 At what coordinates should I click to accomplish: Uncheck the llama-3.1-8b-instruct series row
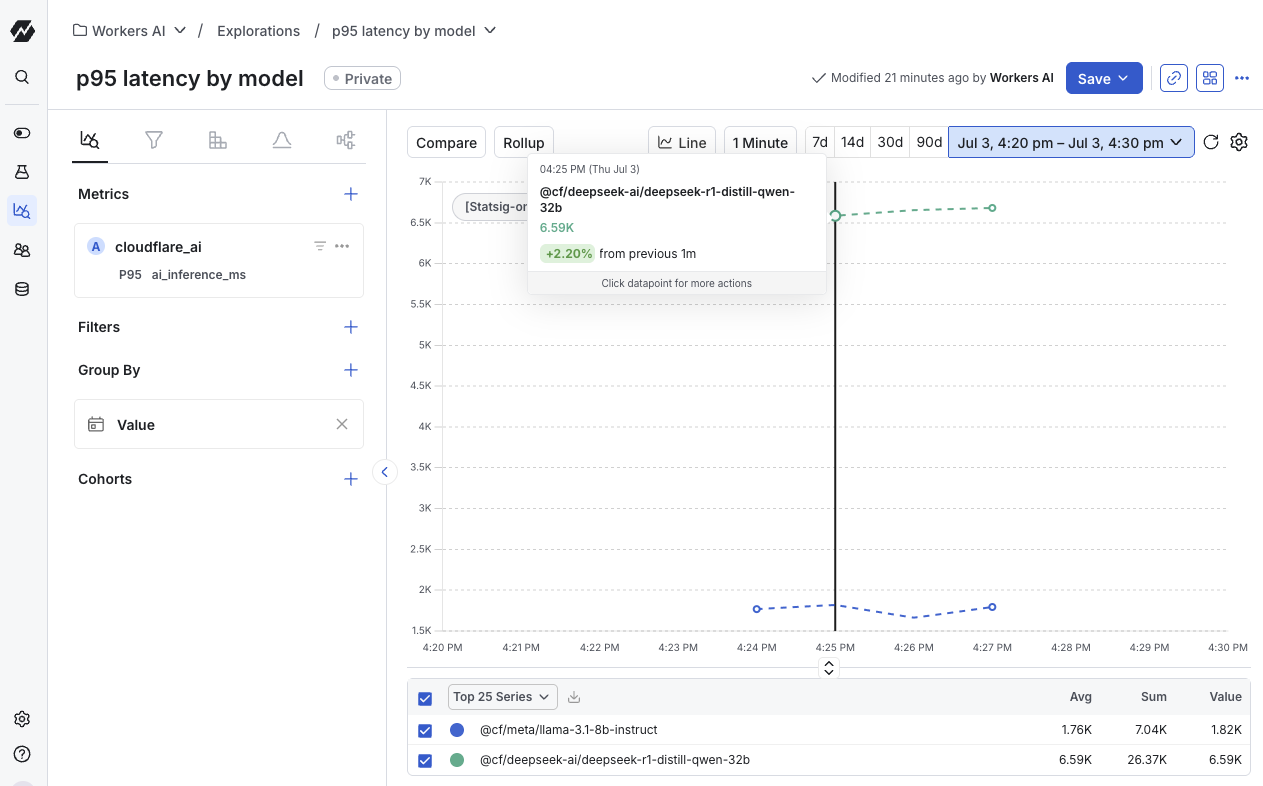425,730
